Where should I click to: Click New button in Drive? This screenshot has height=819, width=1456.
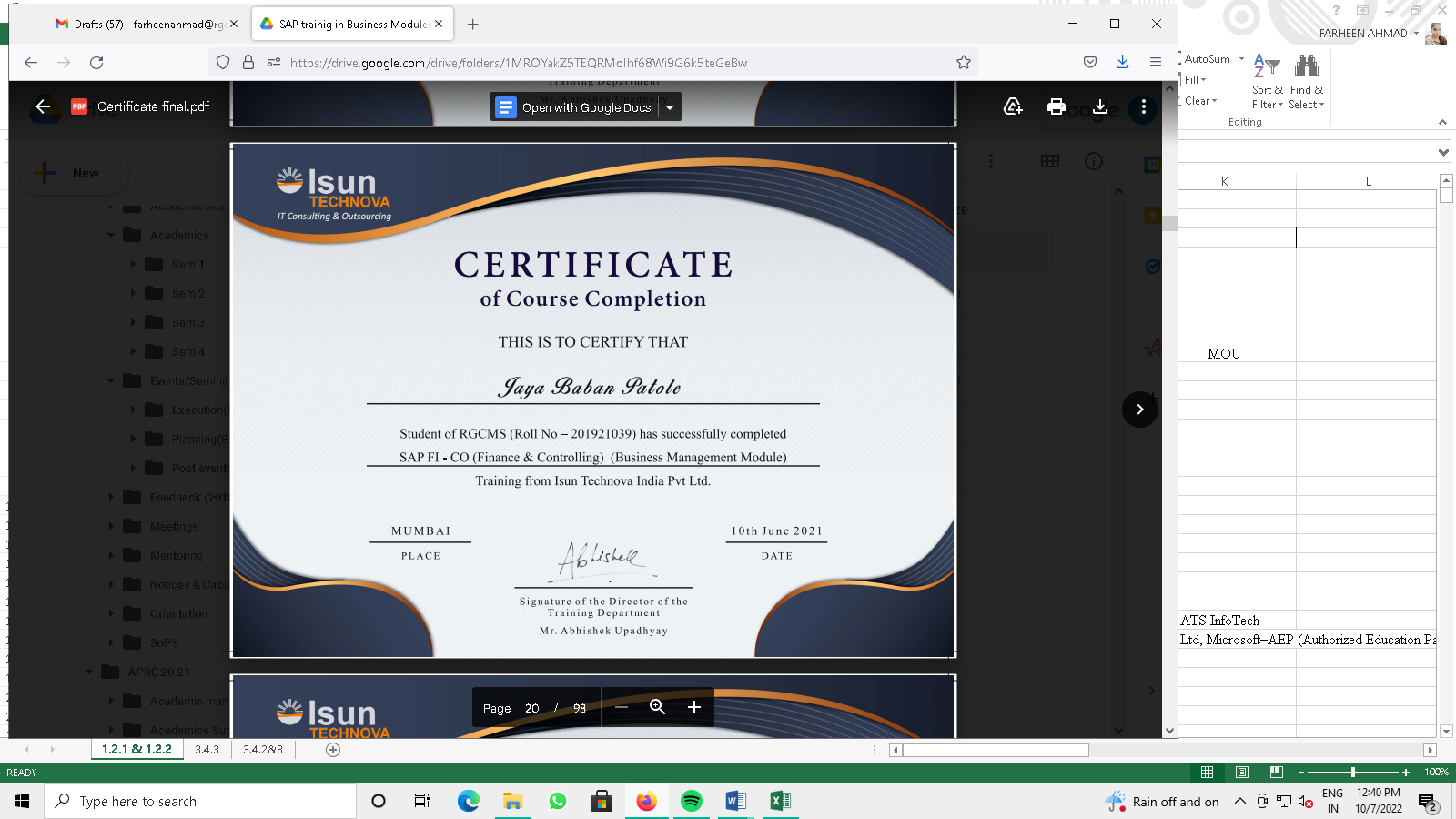tap(73, 173)
